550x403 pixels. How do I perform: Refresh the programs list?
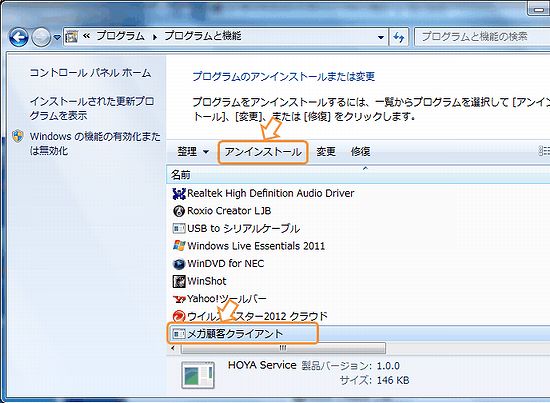pyautogui.click(x=399, y=37)
